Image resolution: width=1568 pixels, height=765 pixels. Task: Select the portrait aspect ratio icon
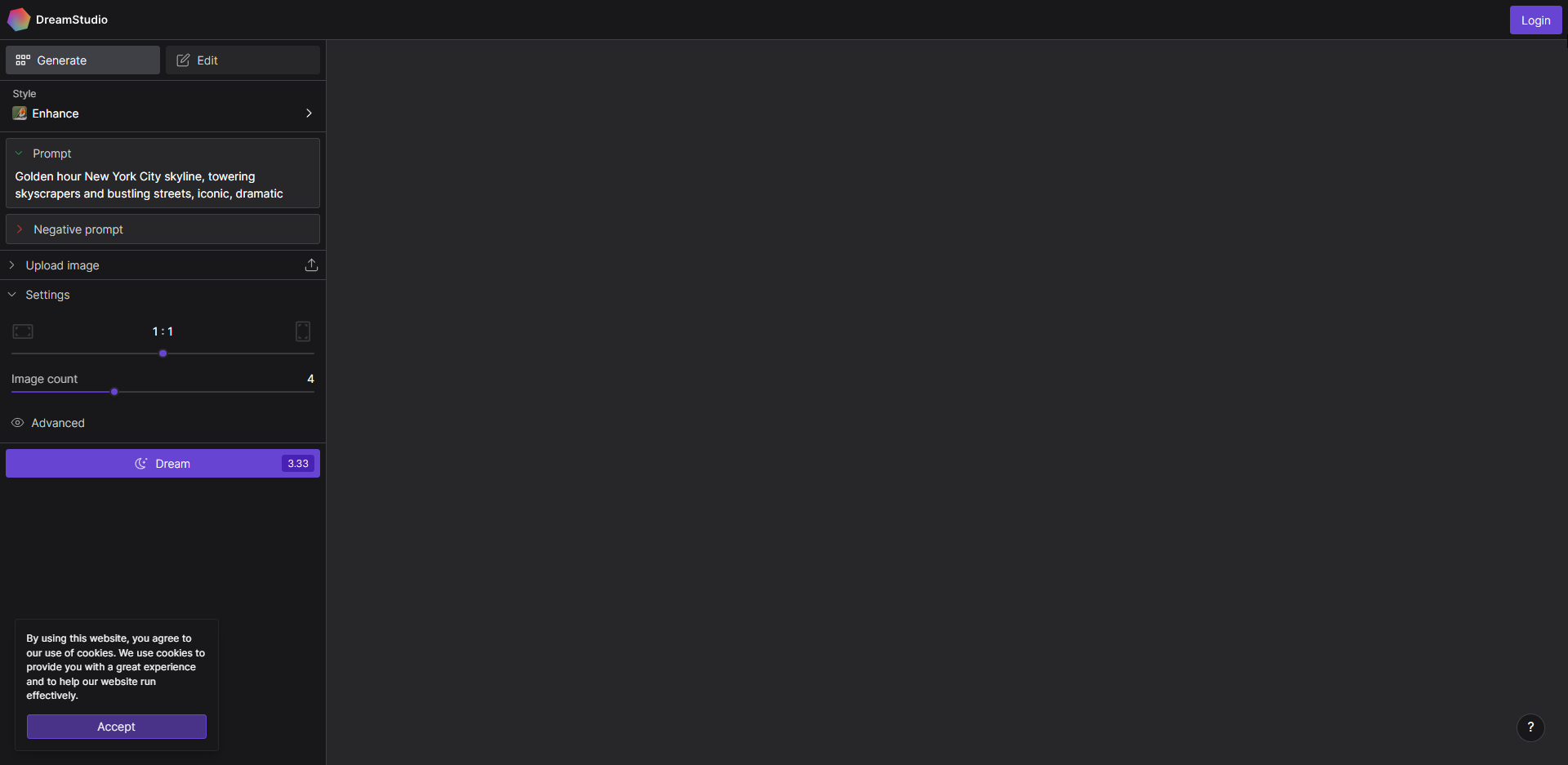(303, 331)
